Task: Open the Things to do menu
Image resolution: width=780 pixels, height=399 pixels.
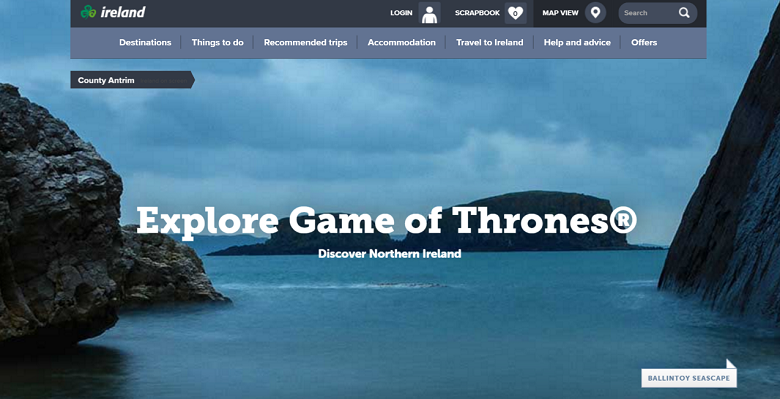Action: 218,42
